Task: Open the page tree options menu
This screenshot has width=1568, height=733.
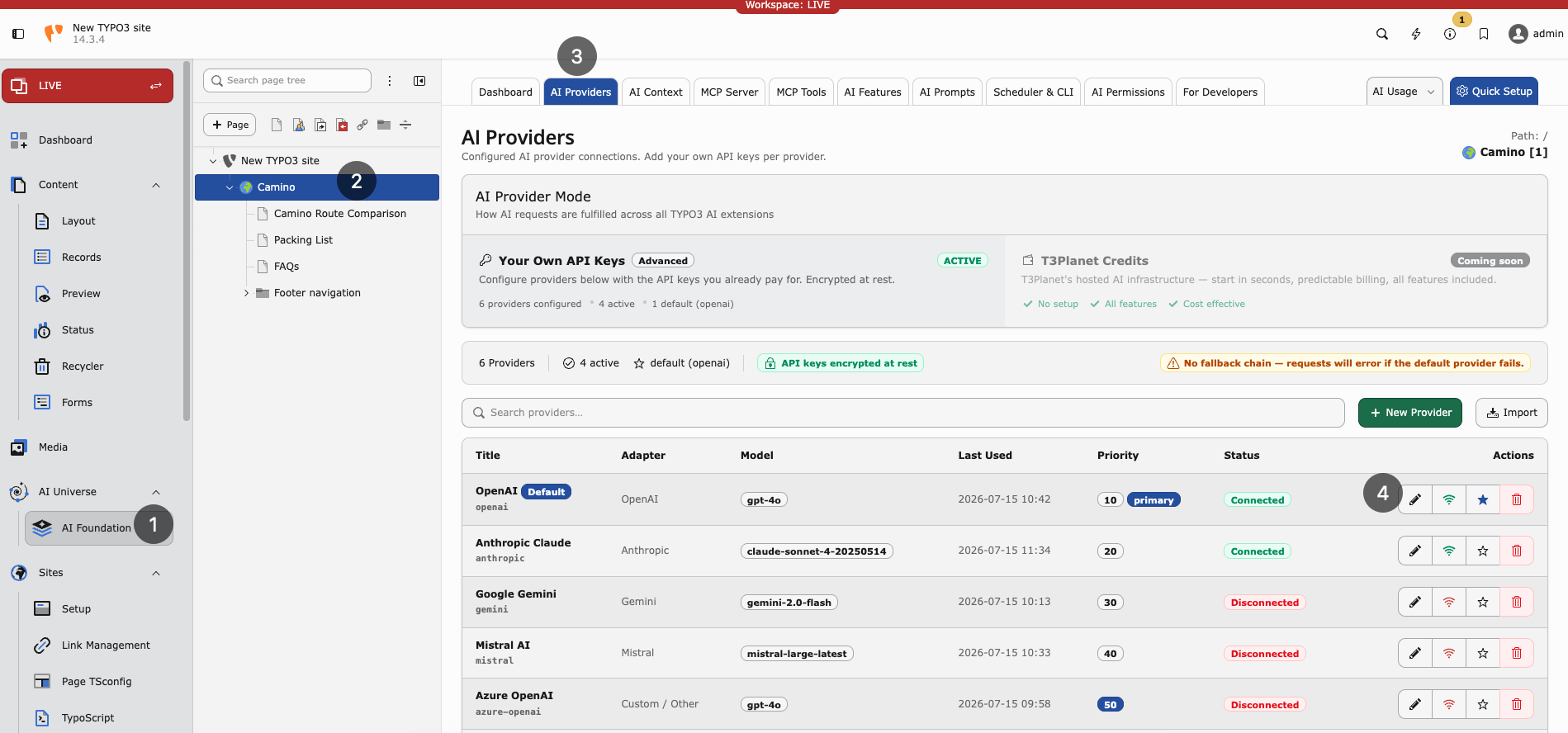Action: click(x=390, y=81)
